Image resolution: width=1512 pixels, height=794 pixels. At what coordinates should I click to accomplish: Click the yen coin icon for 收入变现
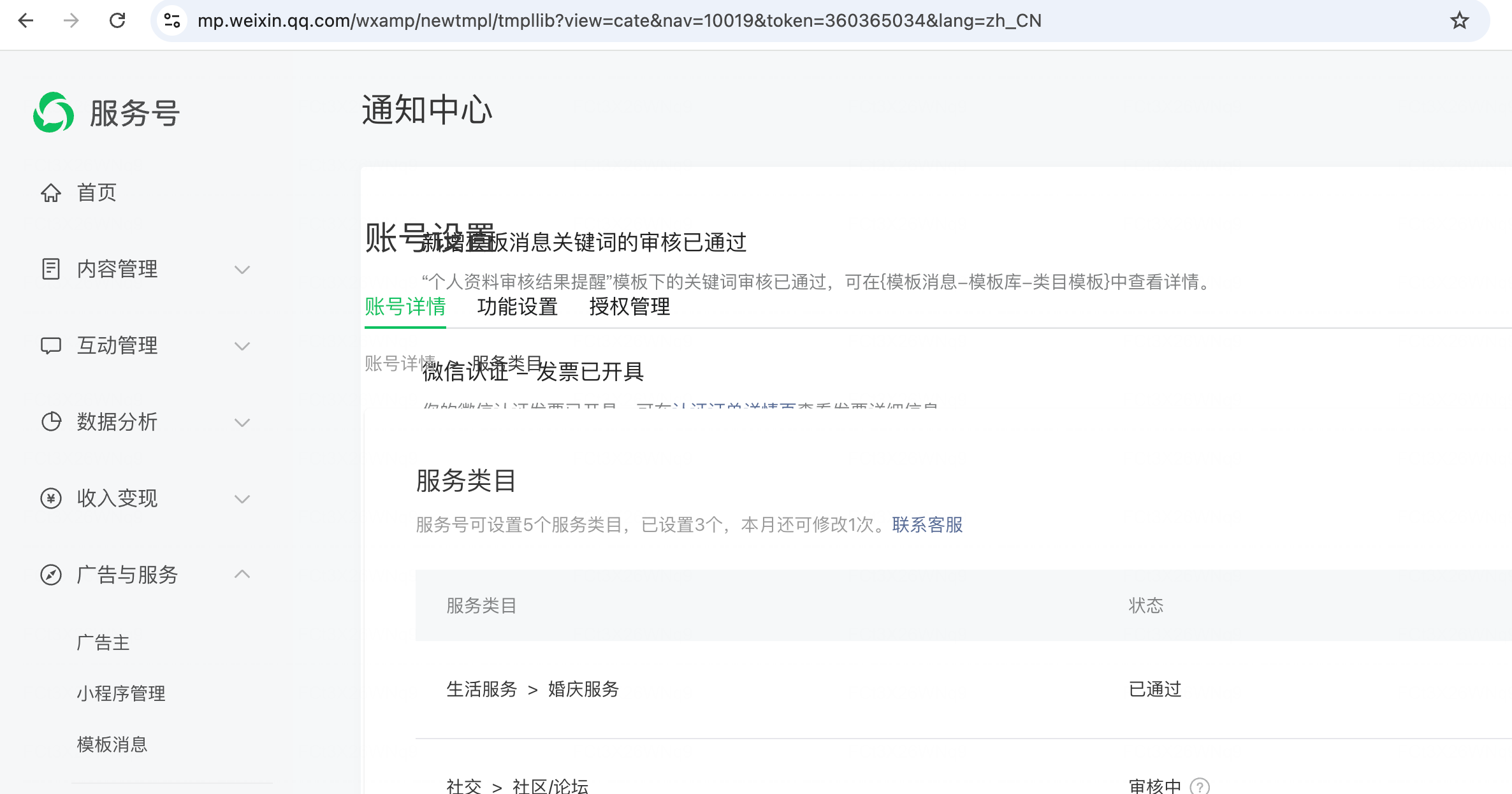(x=51, y=498)
